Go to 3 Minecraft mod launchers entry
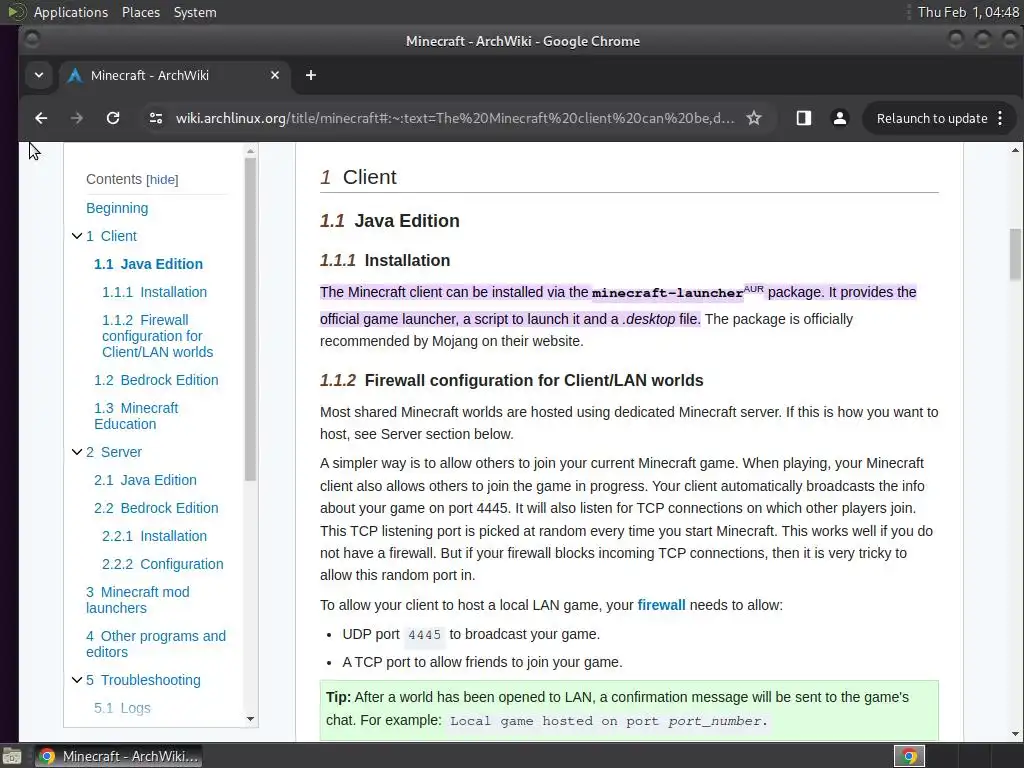 coord(138,600)
